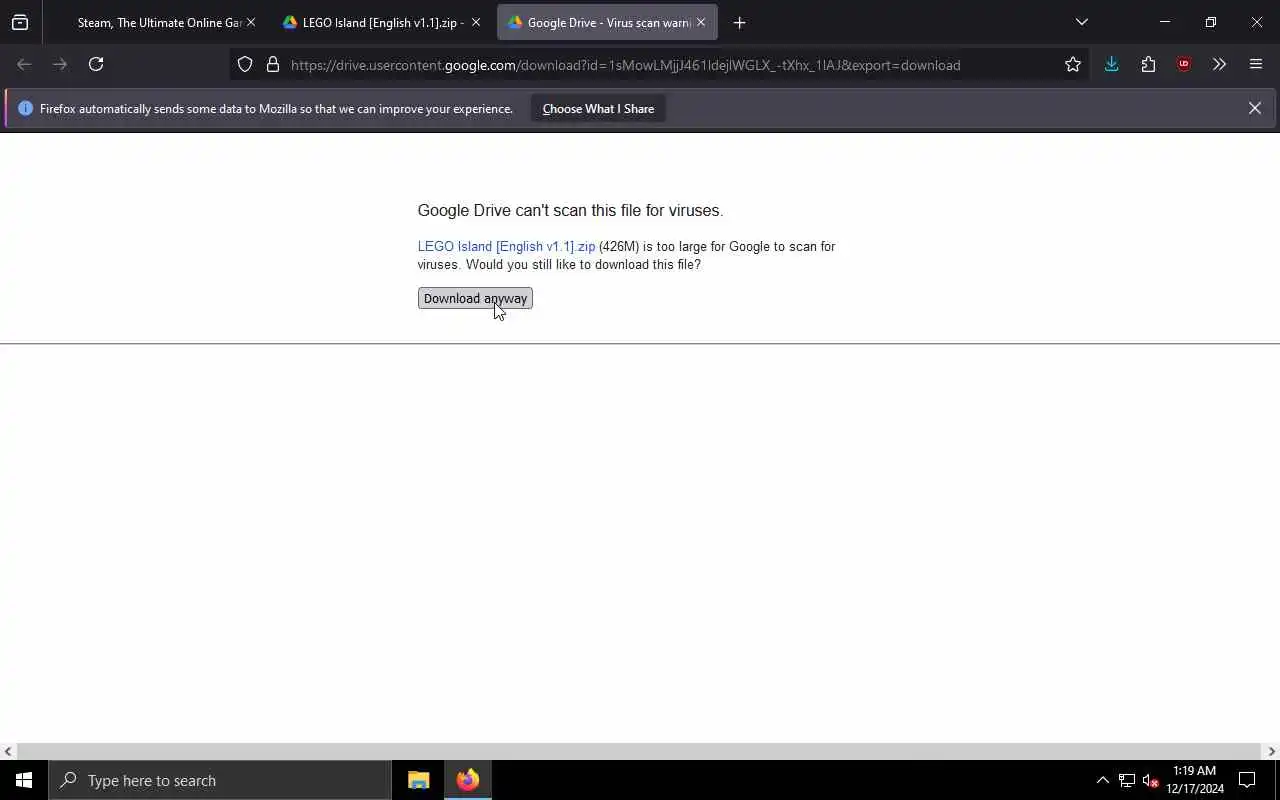Screen dimensions: 1280x800
Task: Open clock and date flyout
Action: [1195, 780]
